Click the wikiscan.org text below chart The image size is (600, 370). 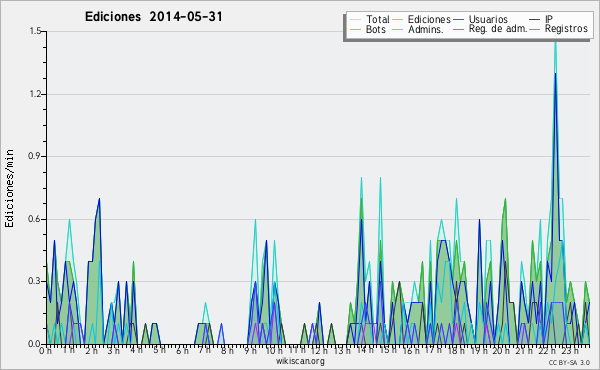point(300,361)
